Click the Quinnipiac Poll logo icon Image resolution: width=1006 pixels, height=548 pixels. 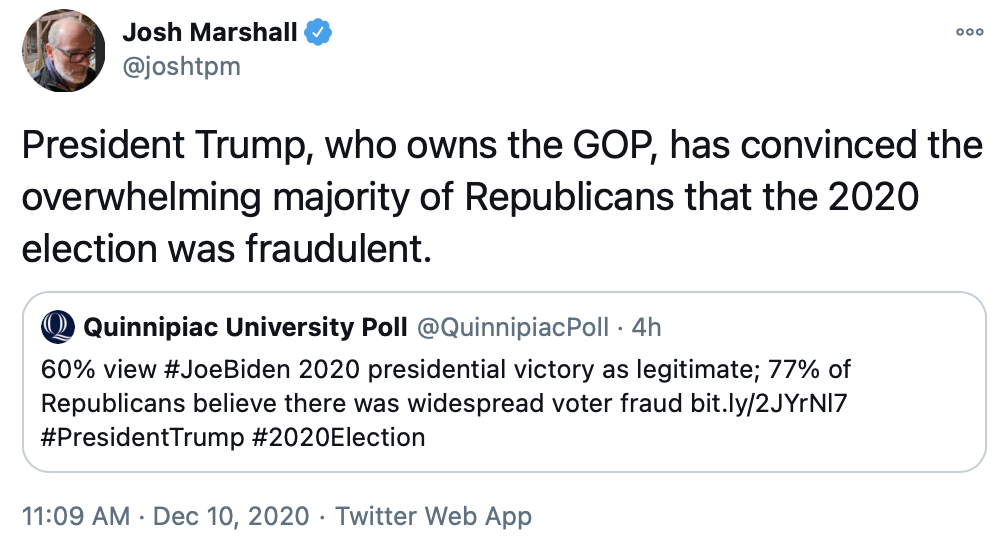(58, 327)
